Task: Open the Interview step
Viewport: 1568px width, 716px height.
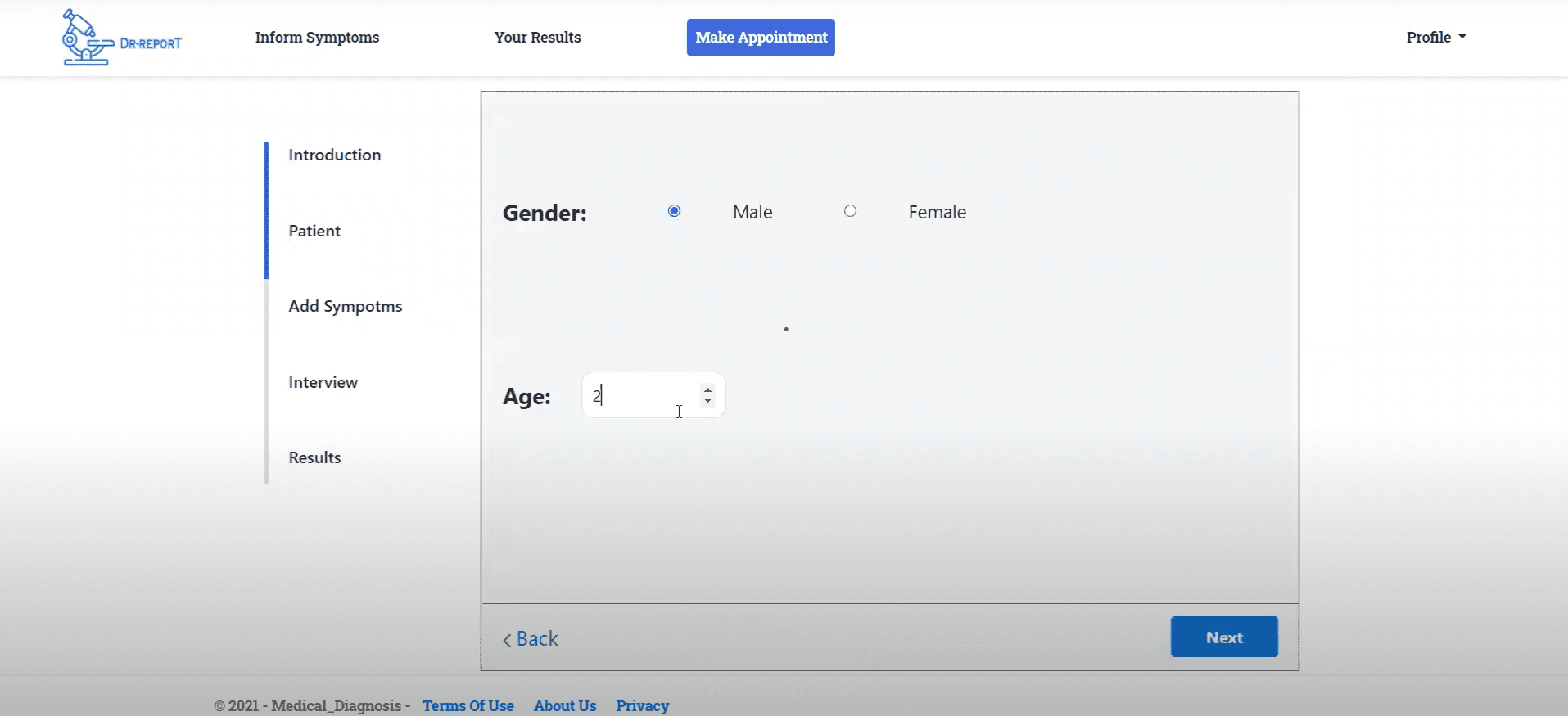Action: click(323, 382)
